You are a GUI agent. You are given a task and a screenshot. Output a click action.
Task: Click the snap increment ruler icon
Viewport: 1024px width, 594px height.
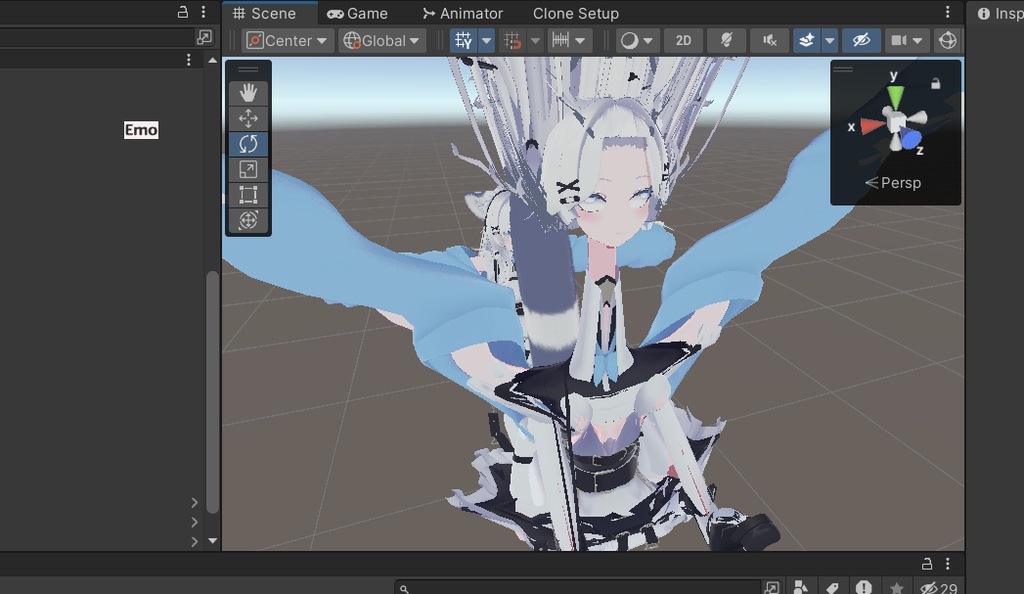click(560, 40)
